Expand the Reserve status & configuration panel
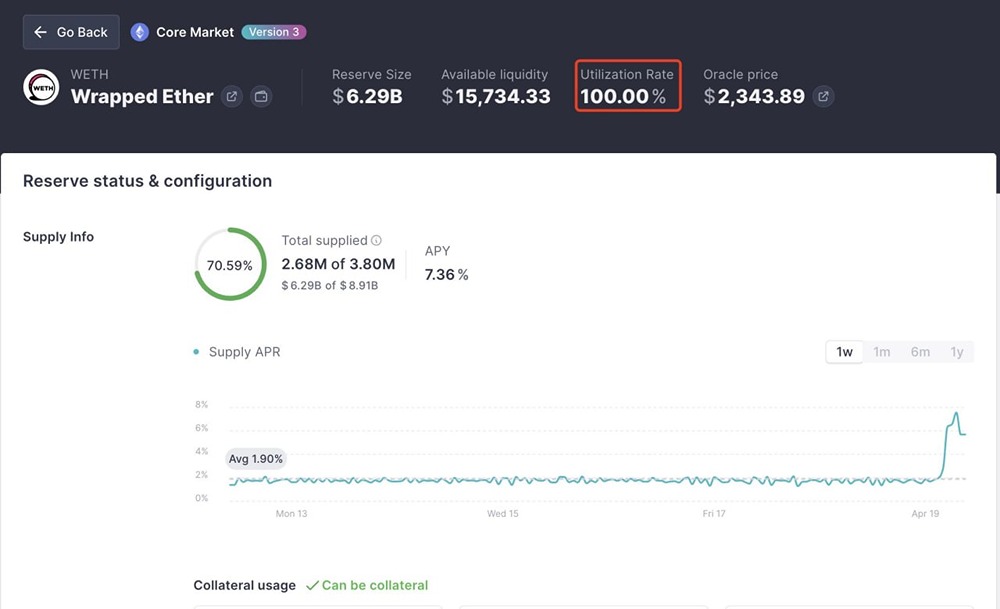 145,181
